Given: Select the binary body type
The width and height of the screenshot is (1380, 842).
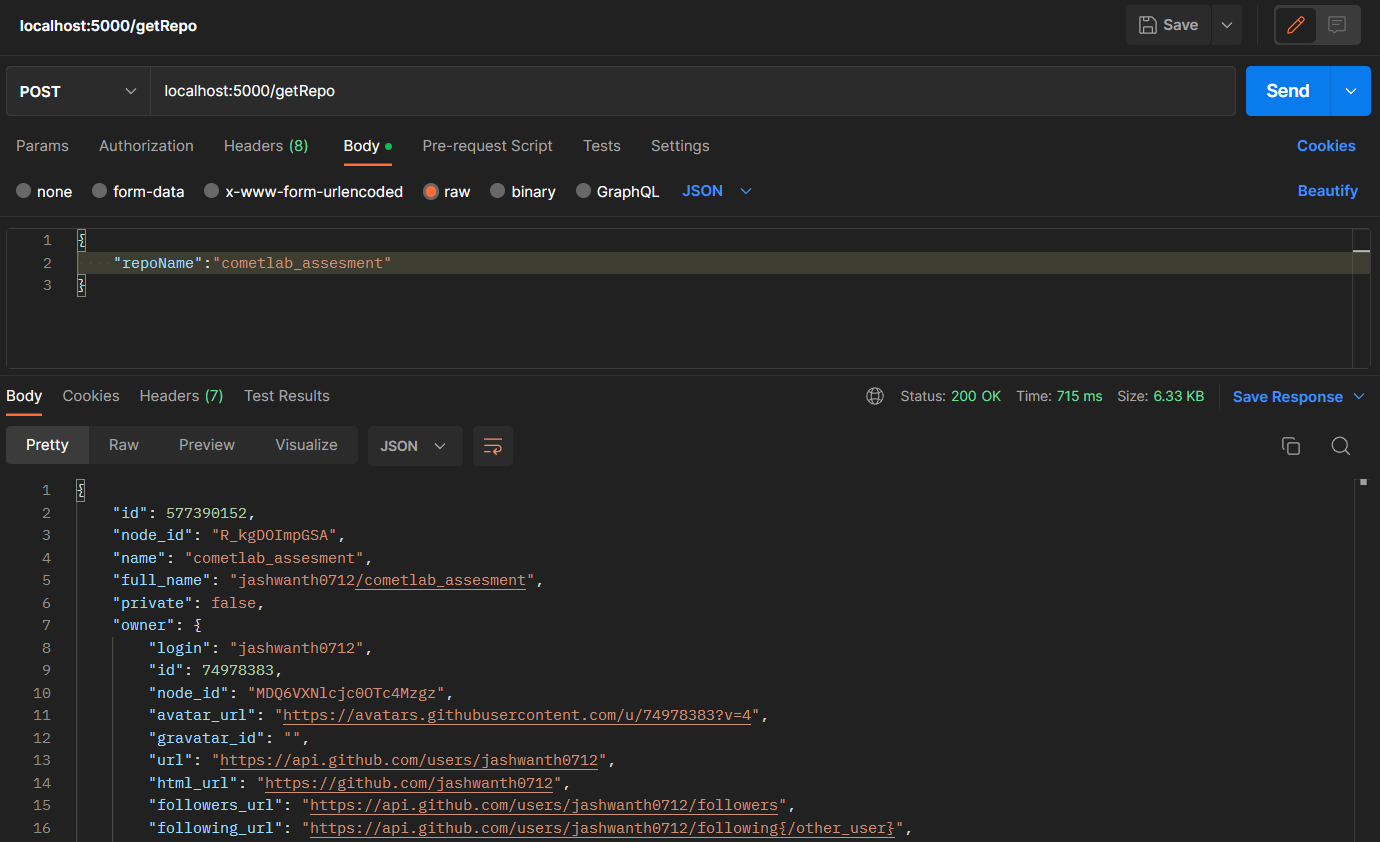Looking at the screenshot, I should (x=523, y=191).
